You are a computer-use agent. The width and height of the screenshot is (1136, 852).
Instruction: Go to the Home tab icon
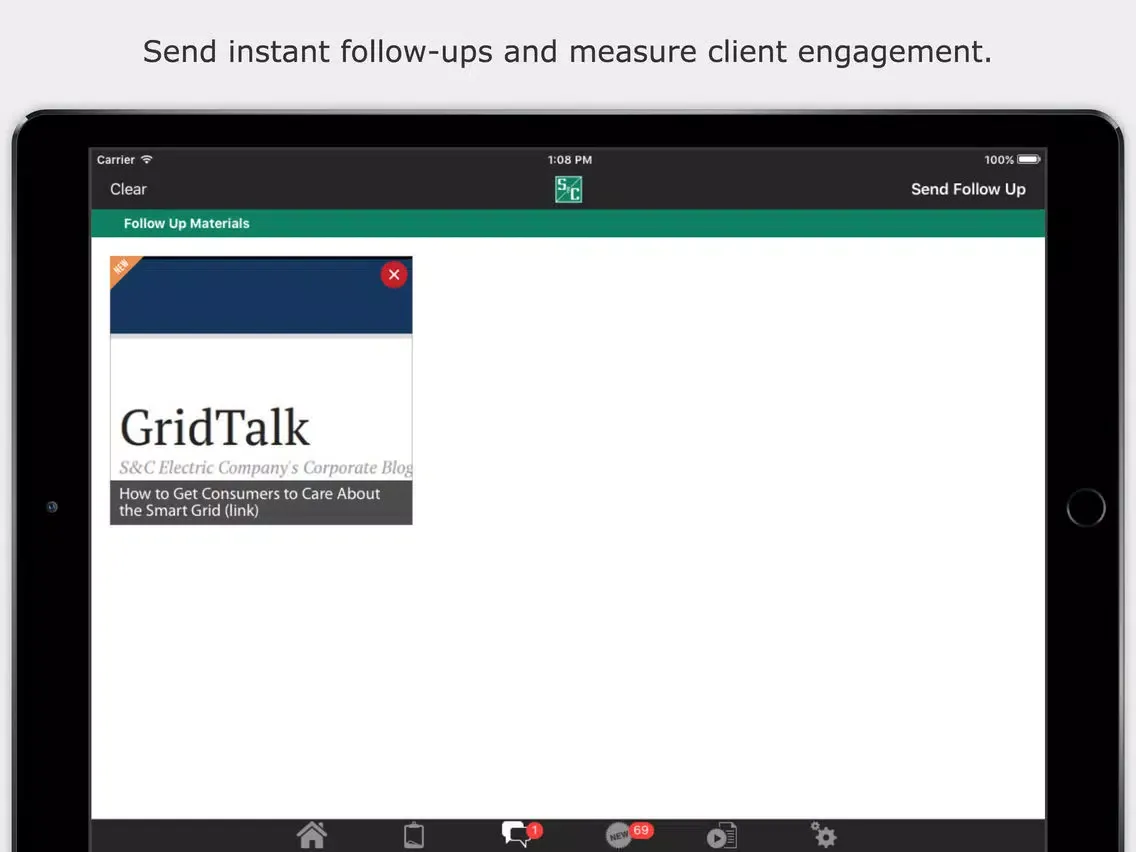[312, 835]
